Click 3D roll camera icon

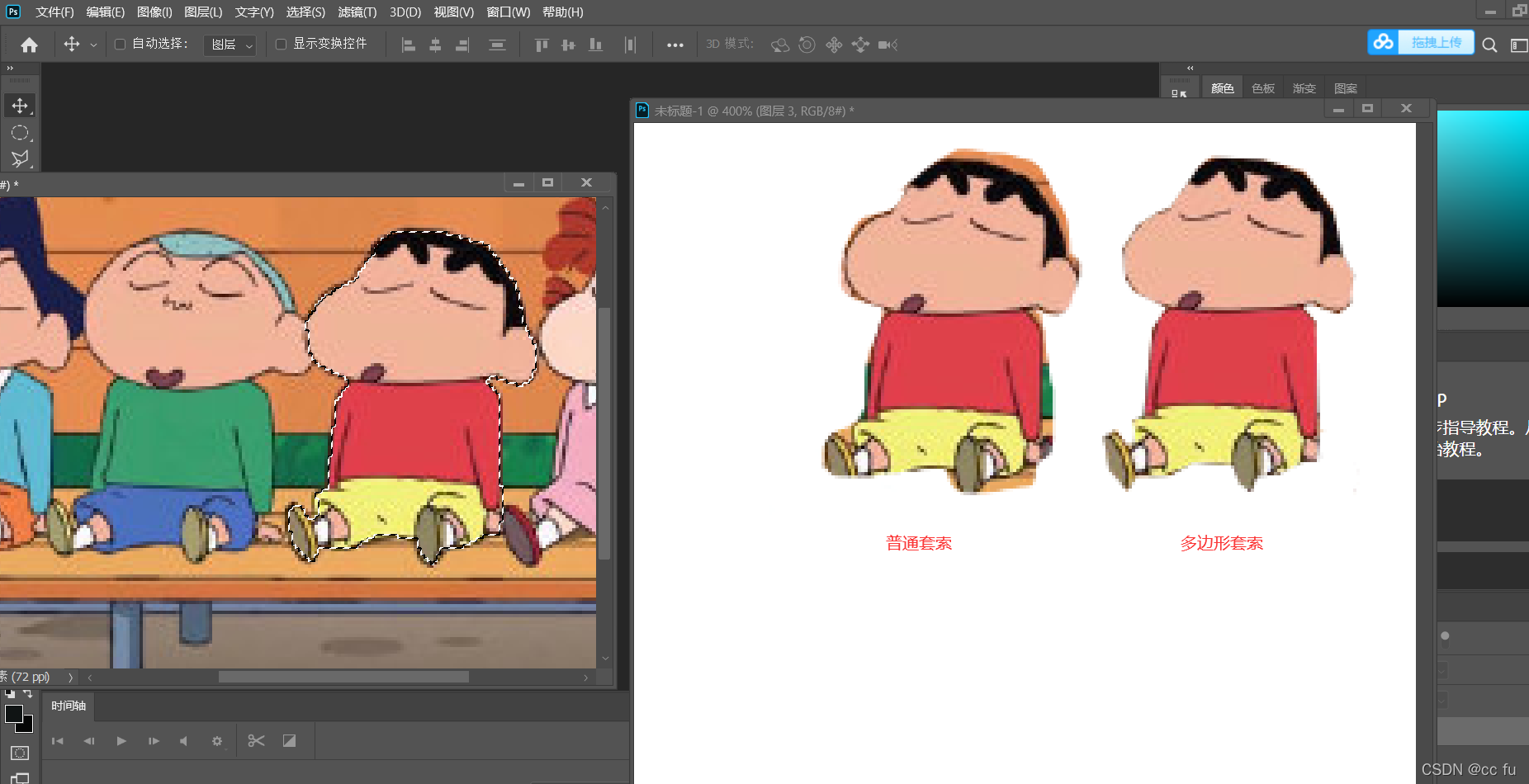pyautogui.click(x=807, y=45)
